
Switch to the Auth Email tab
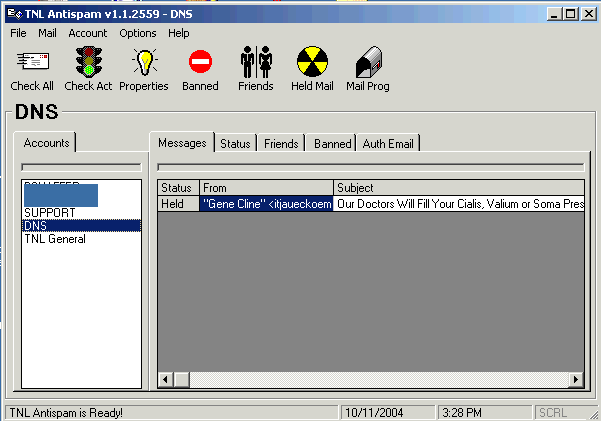[x=388, y=144]
